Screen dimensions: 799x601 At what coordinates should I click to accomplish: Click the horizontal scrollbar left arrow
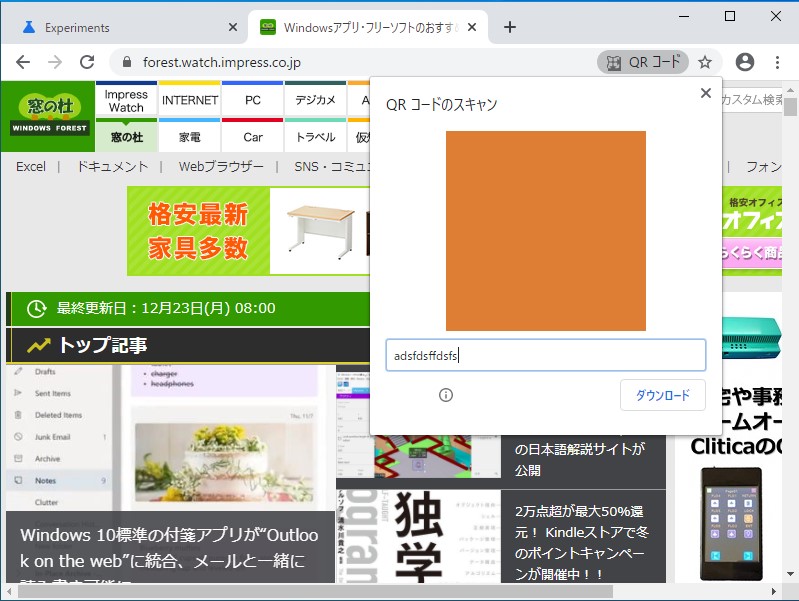coord(9,591)
